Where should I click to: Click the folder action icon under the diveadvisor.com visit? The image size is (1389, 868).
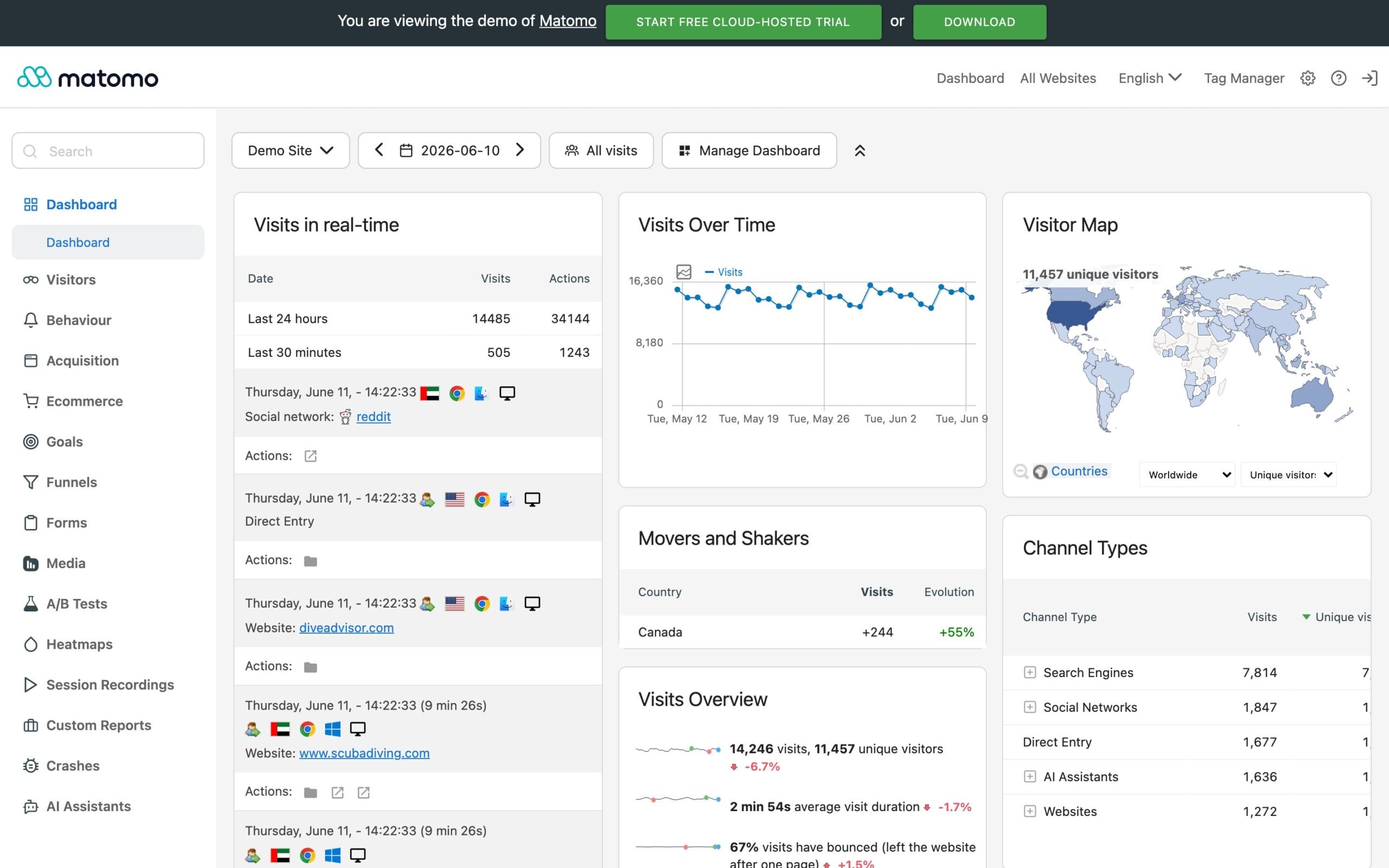pos(310,667)
